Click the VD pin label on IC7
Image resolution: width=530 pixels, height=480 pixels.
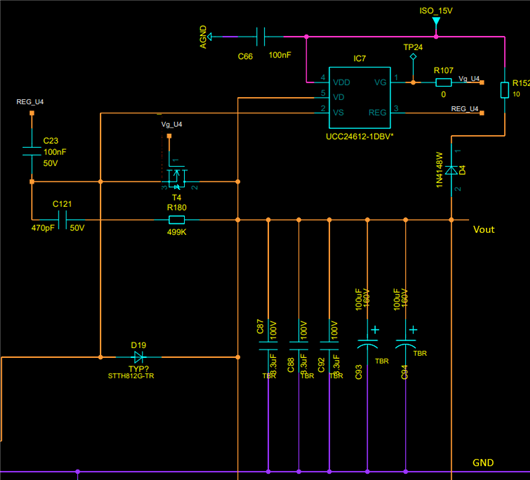338,97
